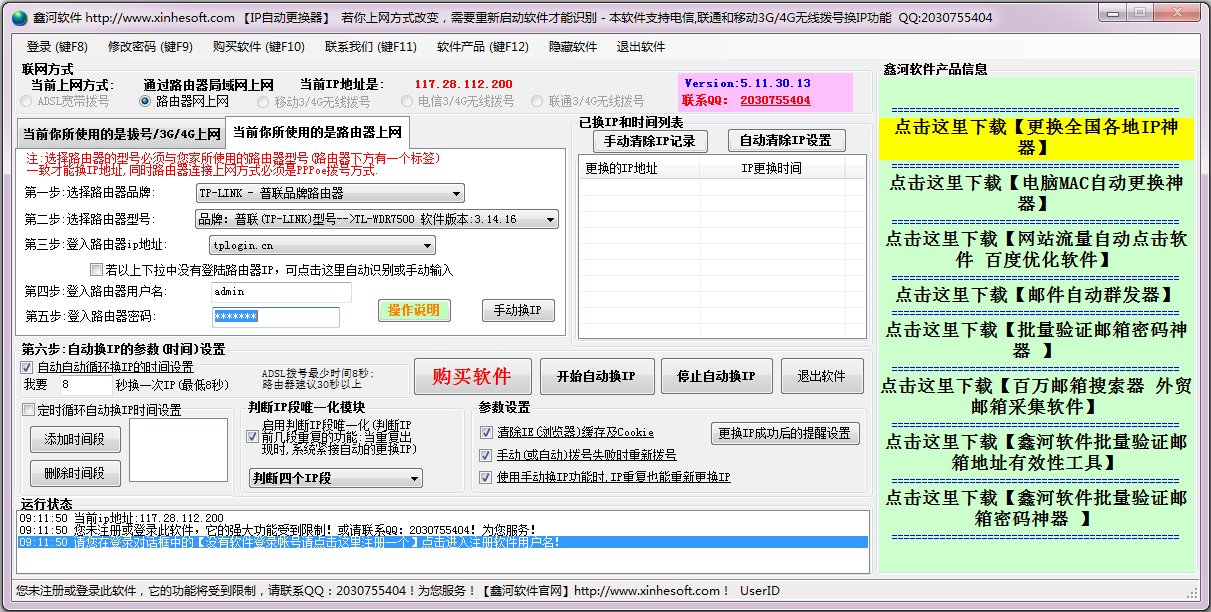This screenshot has height=612, width=1211.
Task: Select the 路由器网上网 radio button
Action: (184, 101)
